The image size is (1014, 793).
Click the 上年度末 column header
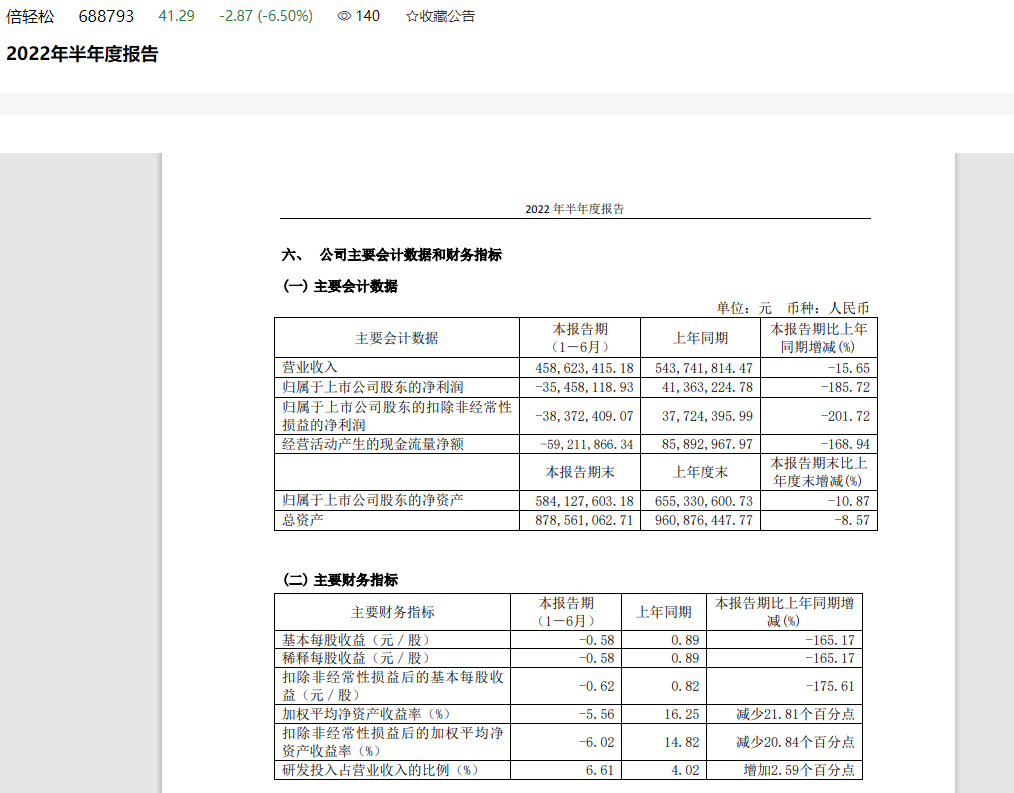[x=700, y=472]
